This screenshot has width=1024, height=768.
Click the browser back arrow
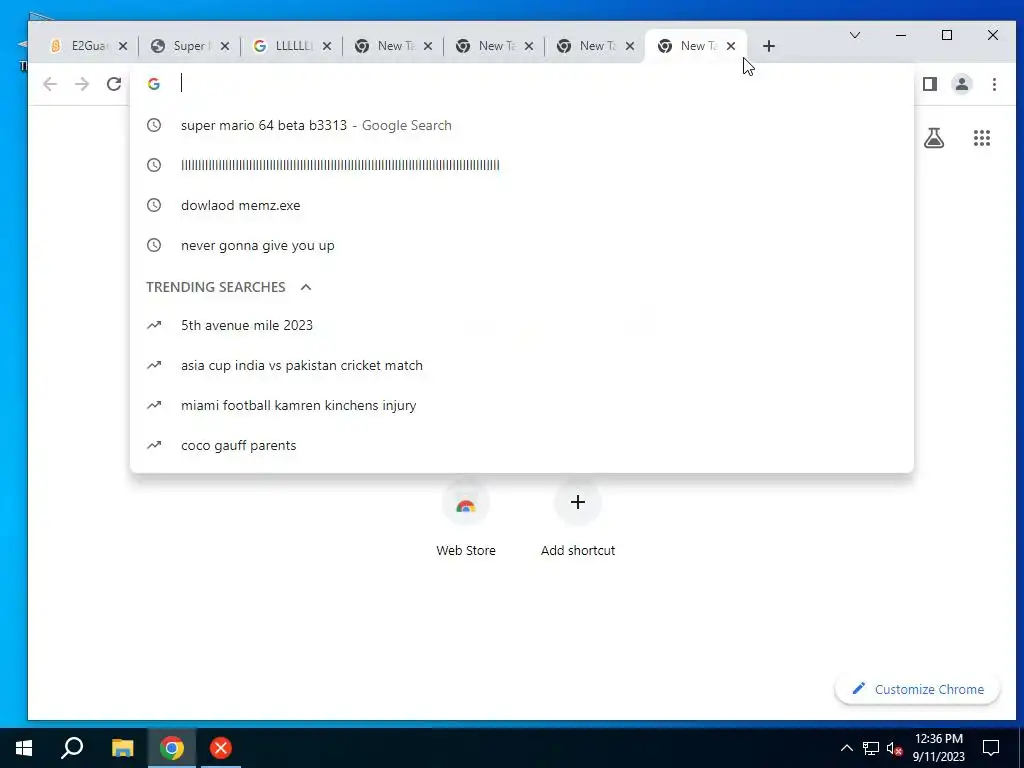pos(50,84)
